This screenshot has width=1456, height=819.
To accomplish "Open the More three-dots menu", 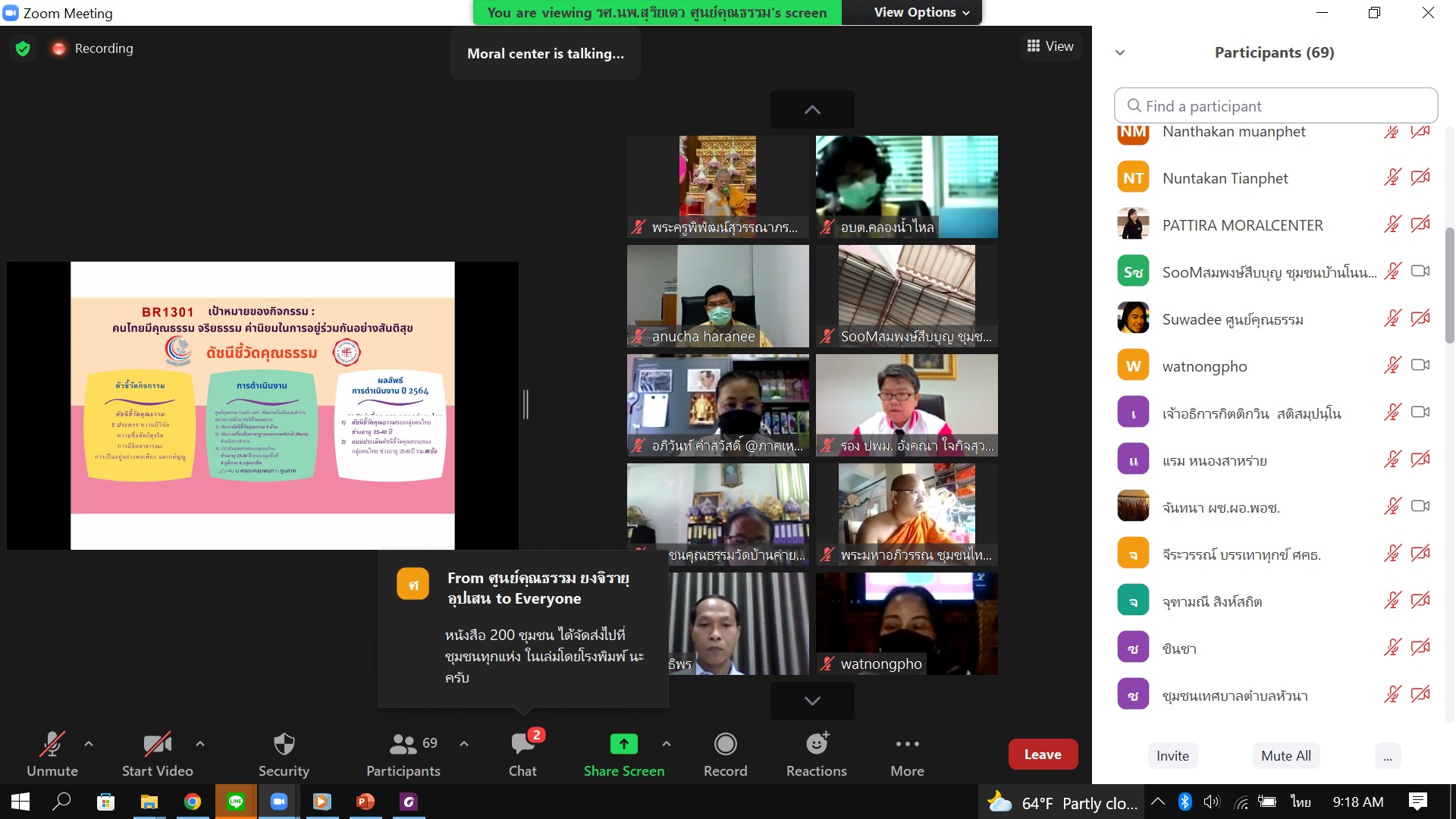I will tap(907, 744).
